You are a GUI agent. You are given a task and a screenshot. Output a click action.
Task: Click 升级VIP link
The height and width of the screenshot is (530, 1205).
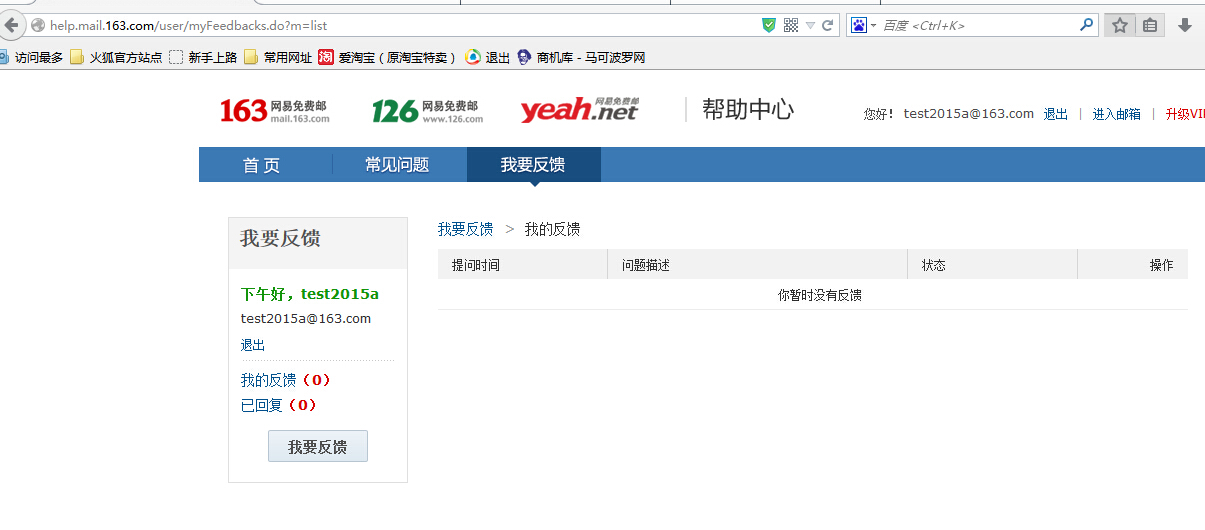coord(1185,114)
